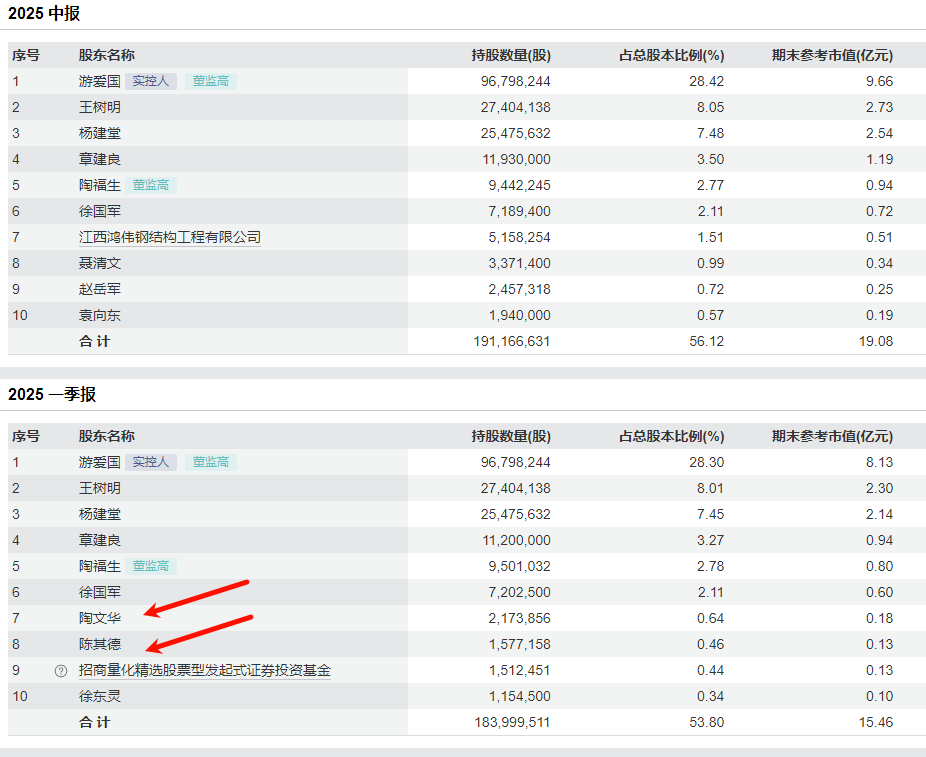Click 持股数量(股) column header in 一季报 table
Viewport: 926px width, 757px height.
[511, 436]
